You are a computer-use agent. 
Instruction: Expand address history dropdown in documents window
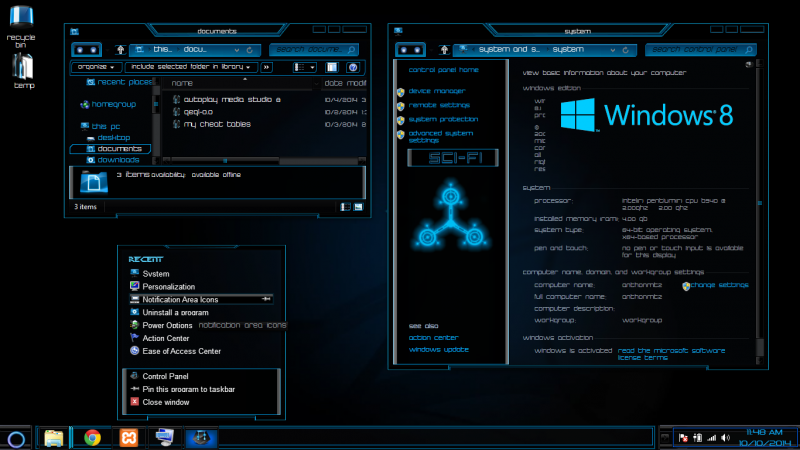click(x=237, y=50)
